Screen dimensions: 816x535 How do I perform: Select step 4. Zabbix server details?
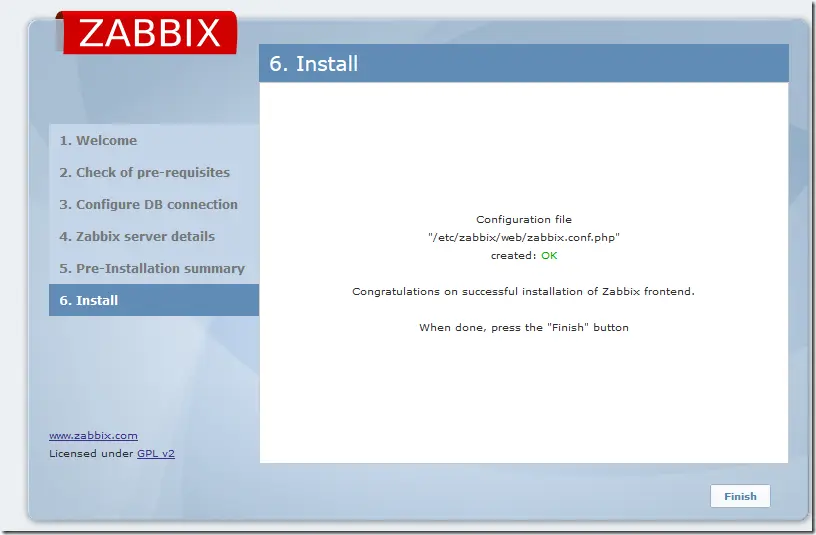tap(137, 236)
